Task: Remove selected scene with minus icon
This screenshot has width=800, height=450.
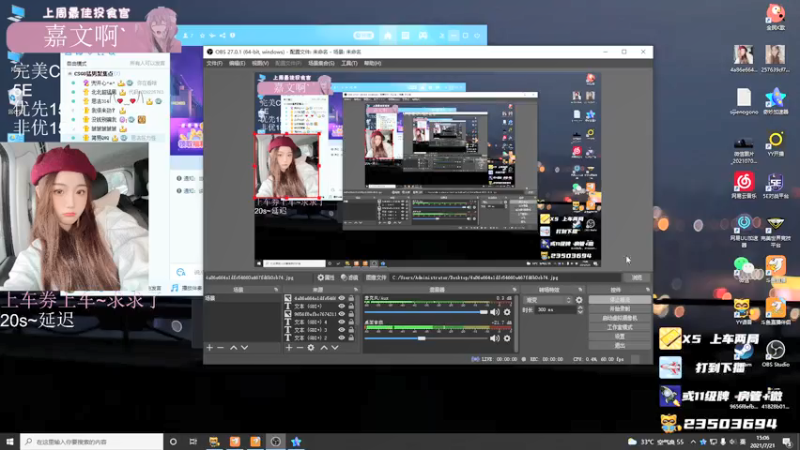Action: [220, 347]
